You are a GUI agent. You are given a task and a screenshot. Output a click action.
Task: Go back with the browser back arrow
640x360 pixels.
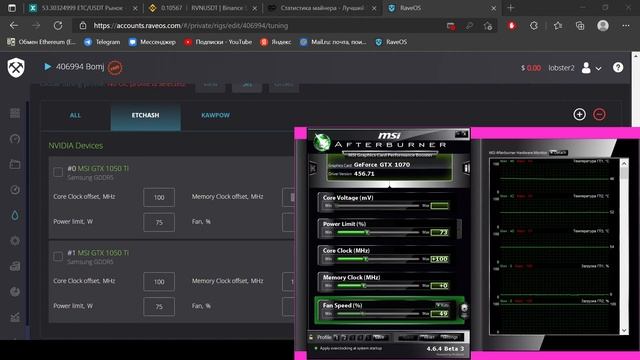coord(14,25)
